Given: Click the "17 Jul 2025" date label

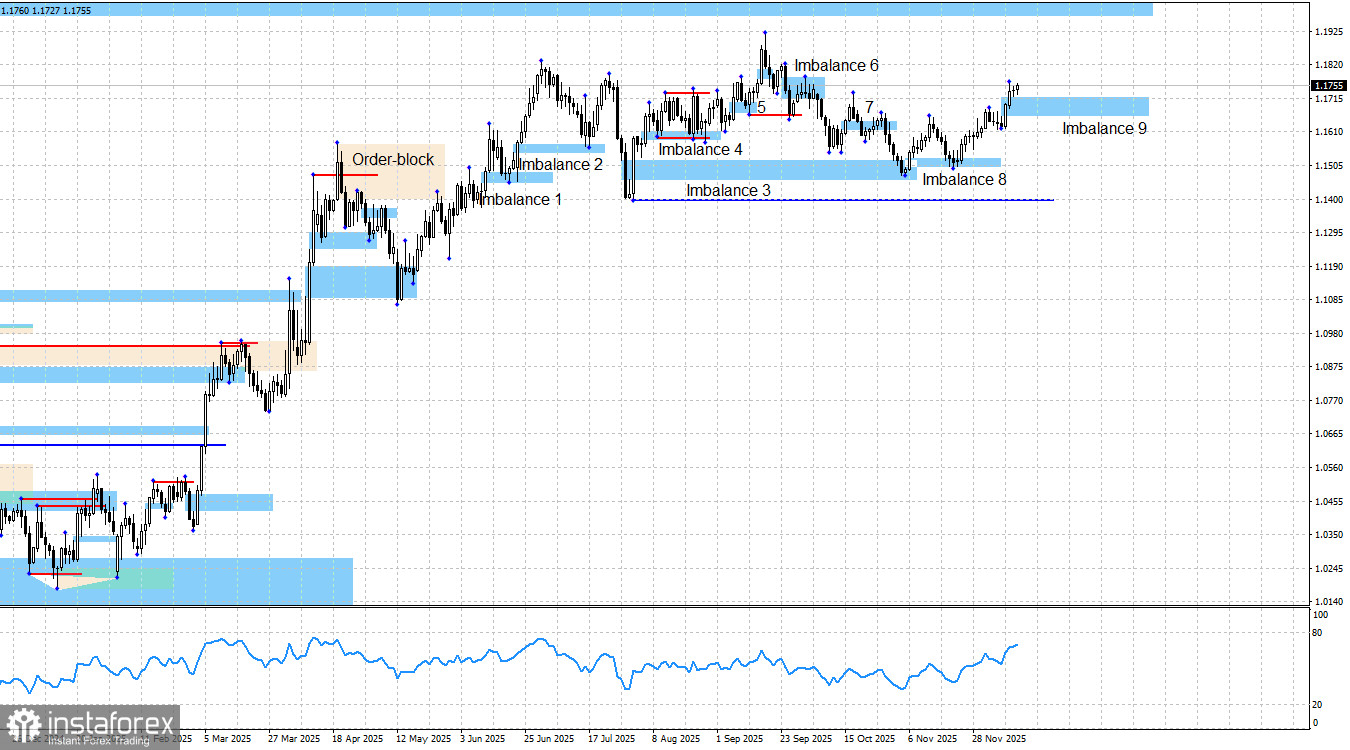Looking at the screenshot, I should (613, 739).
